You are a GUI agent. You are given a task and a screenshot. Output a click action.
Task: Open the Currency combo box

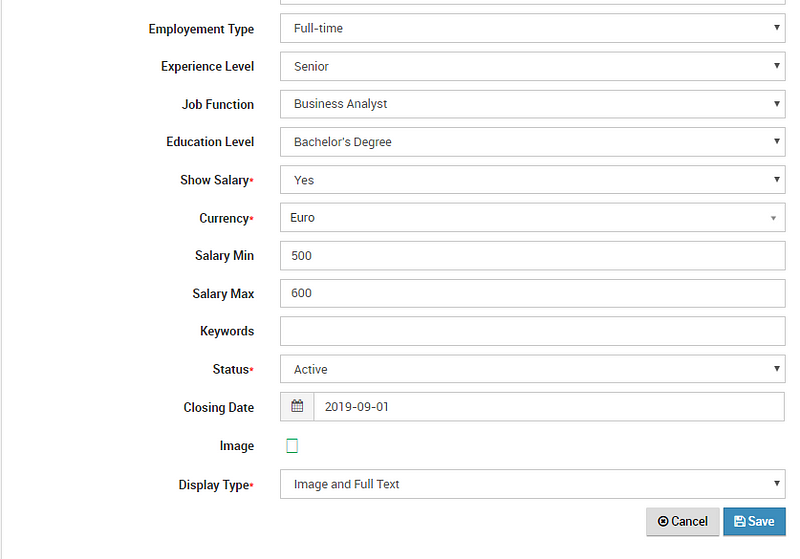click(533, 218)
